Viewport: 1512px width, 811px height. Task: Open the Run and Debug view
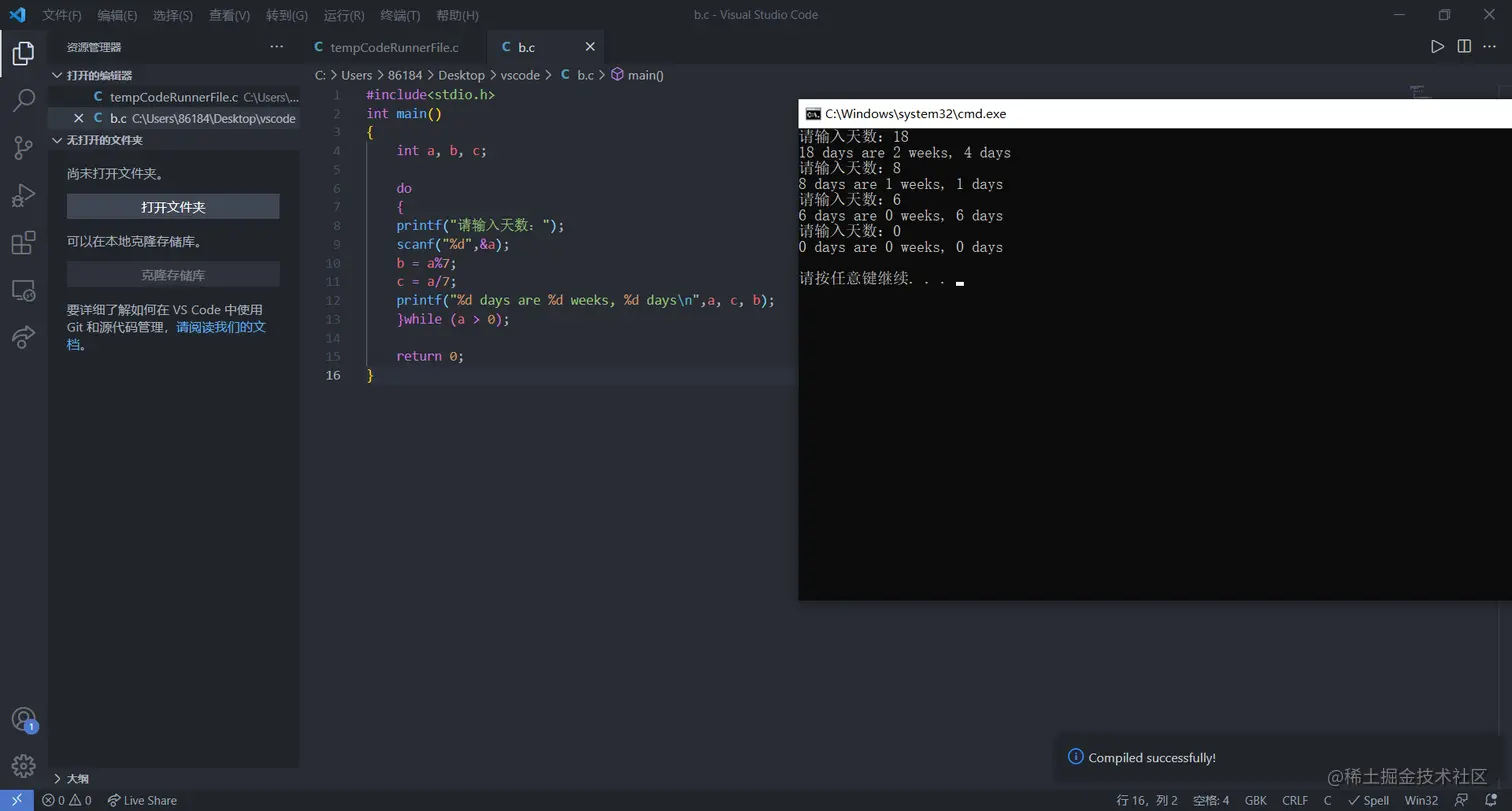[x=23, y=195]
